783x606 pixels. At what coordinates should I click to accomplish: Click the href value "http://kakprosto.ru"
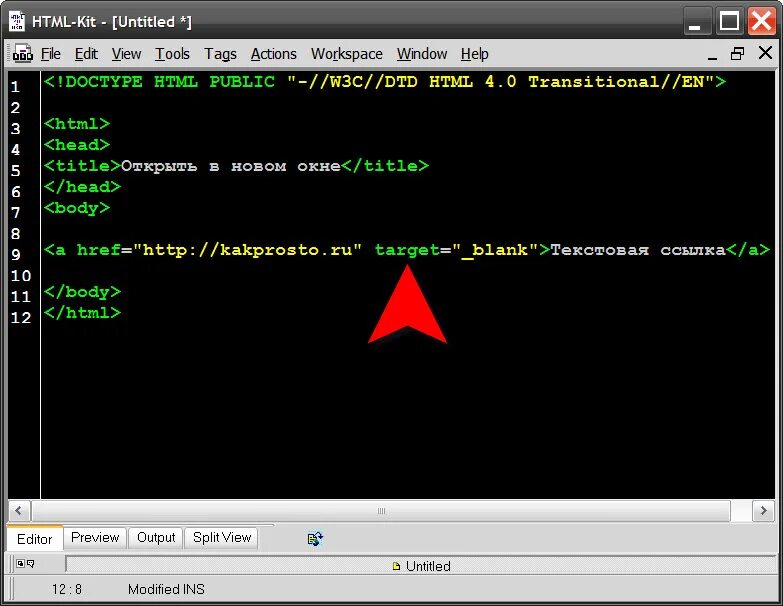[248, 250]
